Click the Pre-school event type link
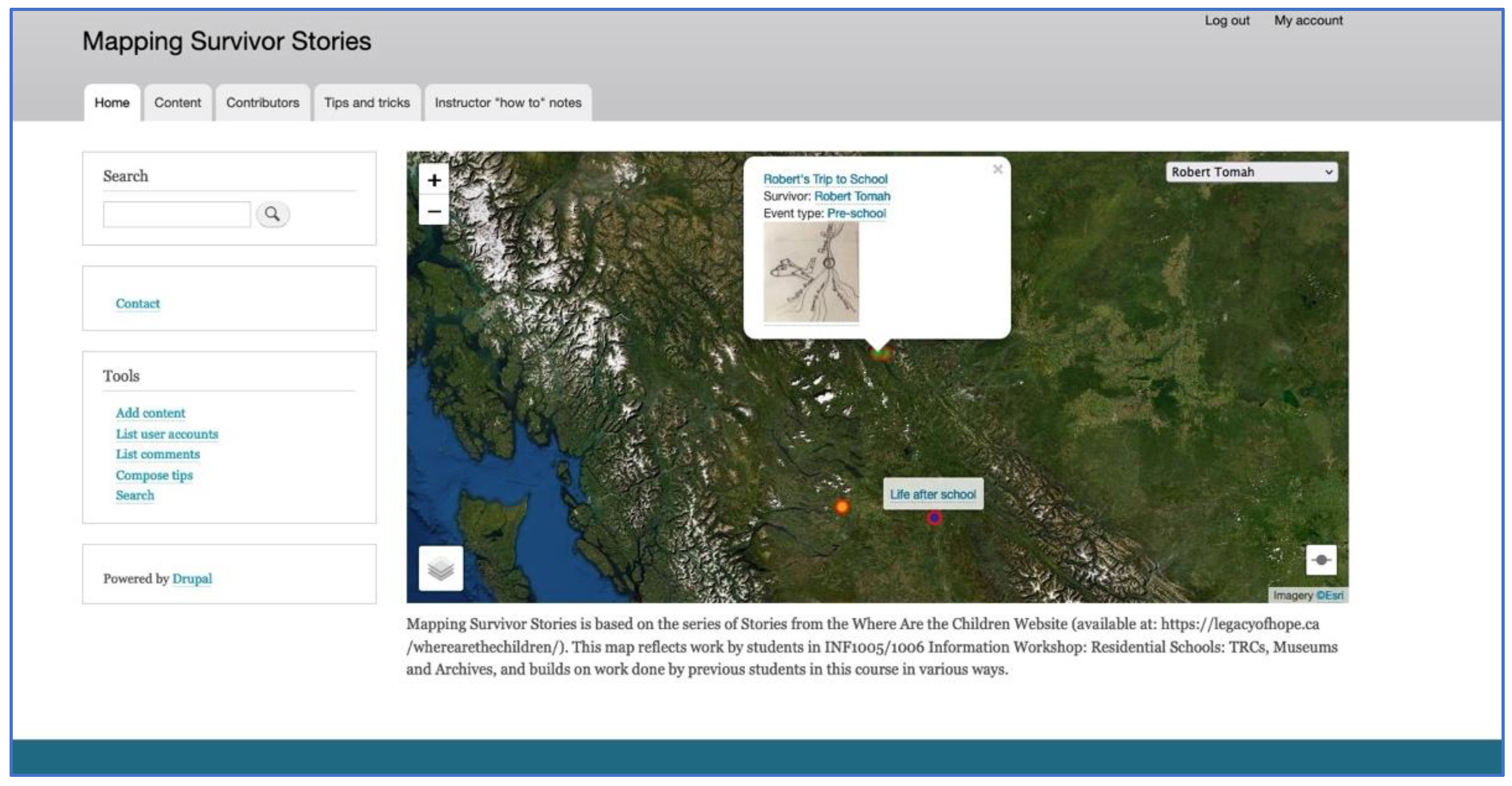The width and height of the screenshot is (1512, 786). point(856,214)
